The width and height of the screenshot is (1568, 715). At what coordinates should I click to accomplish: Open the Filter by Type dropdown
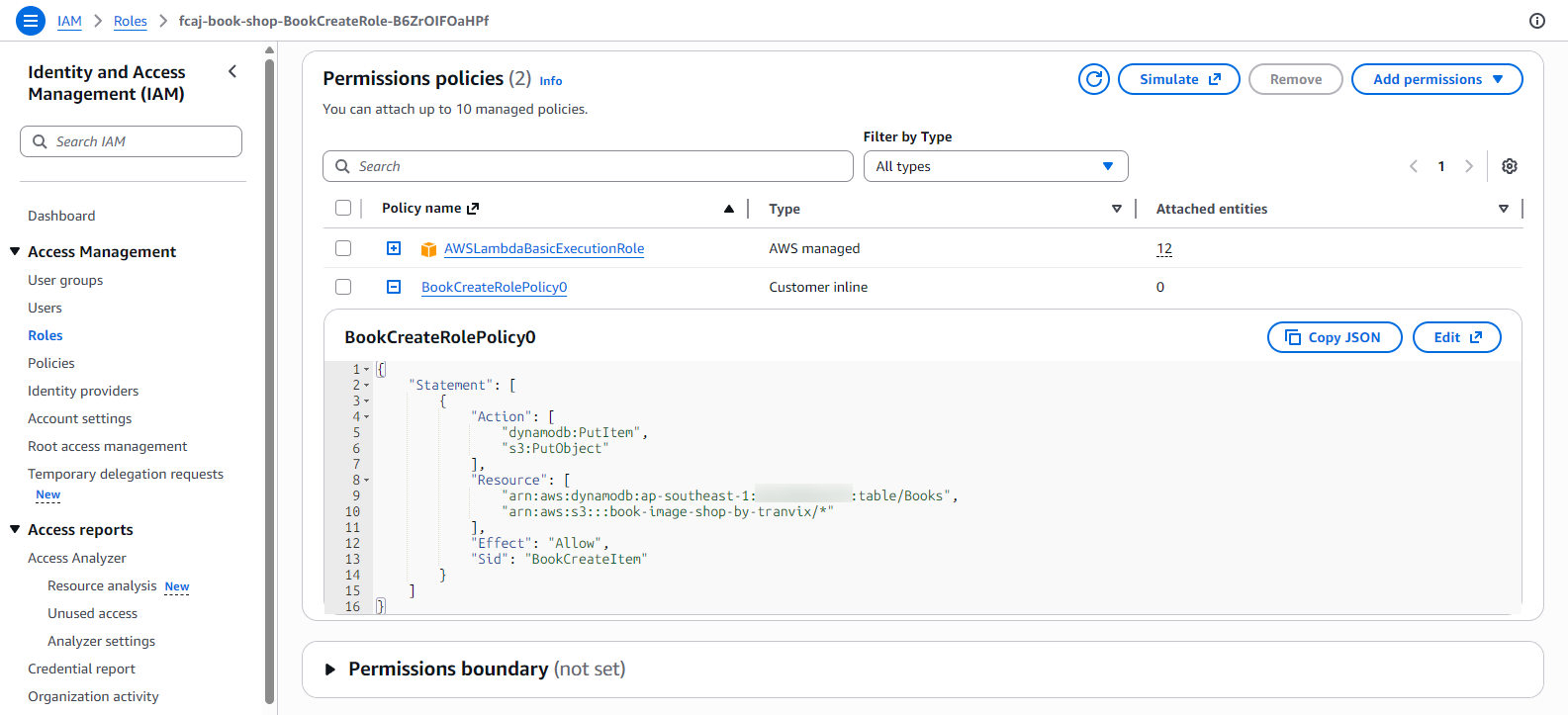coord(995,166)
